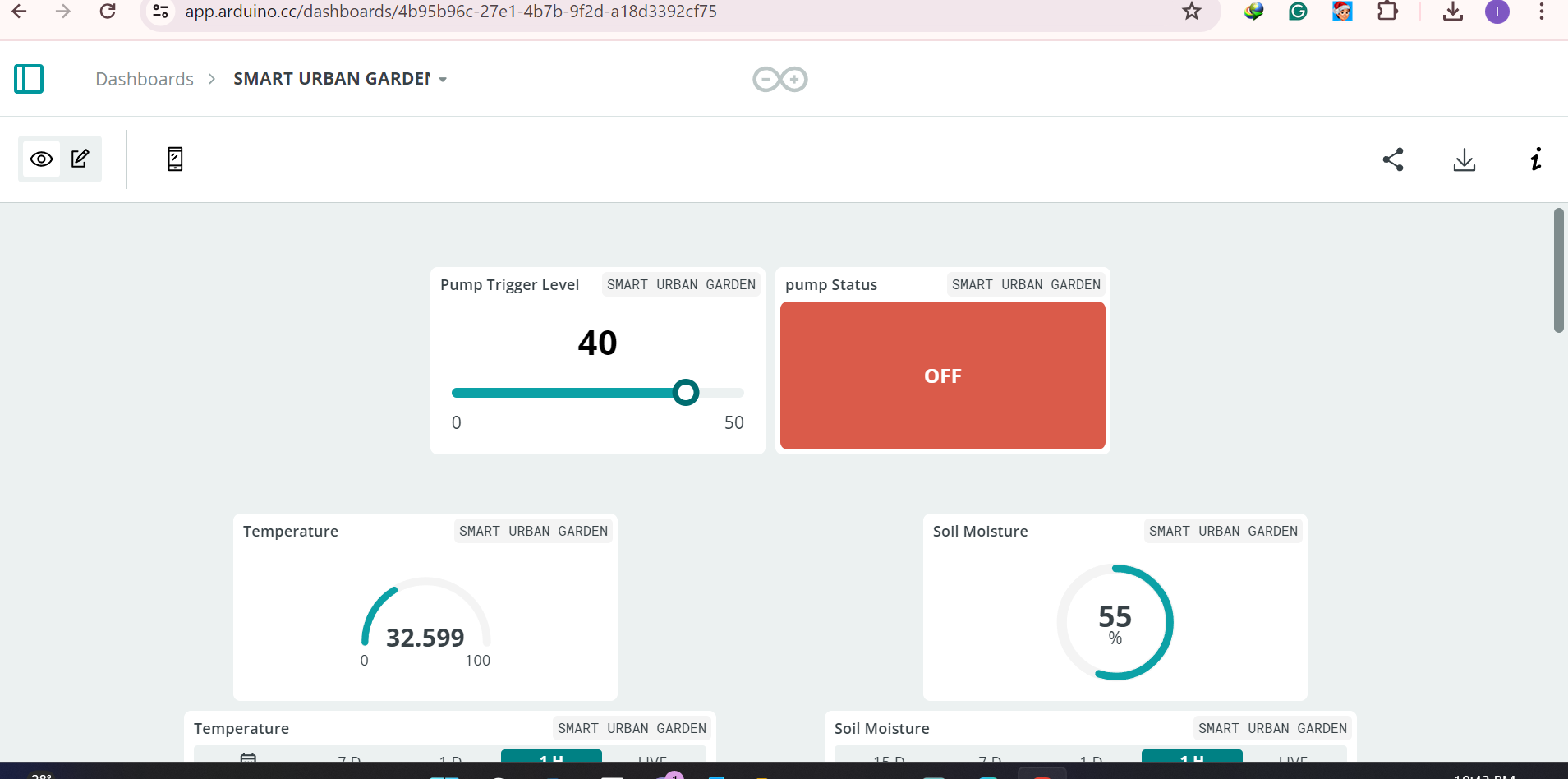Open mobile layout phone icon
The height and width of the screenshot is (779, 1568).
(175, 159)
